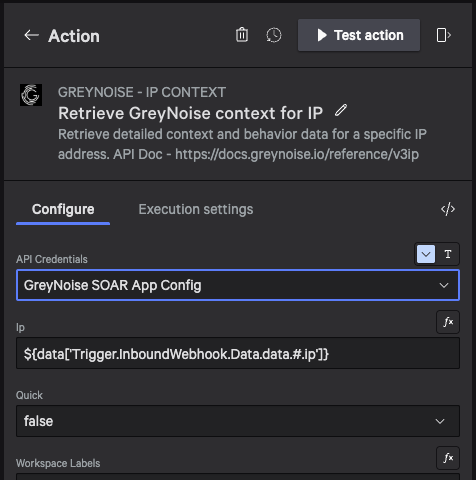Click the API Credentials label
Viewport: 476px width, 480px height.
coord(52,259)
